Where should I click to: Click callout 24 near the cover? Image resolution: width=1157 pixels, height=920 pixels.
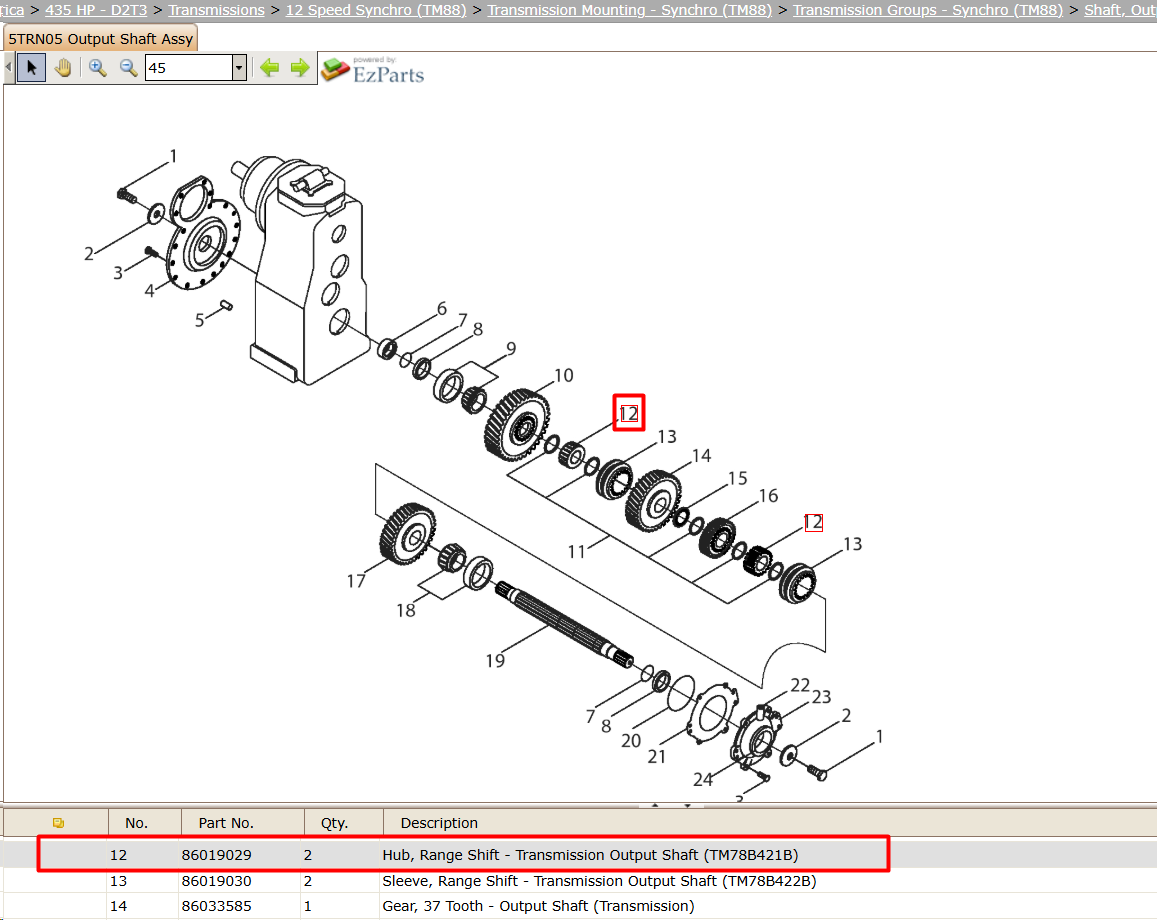point(702,780)
